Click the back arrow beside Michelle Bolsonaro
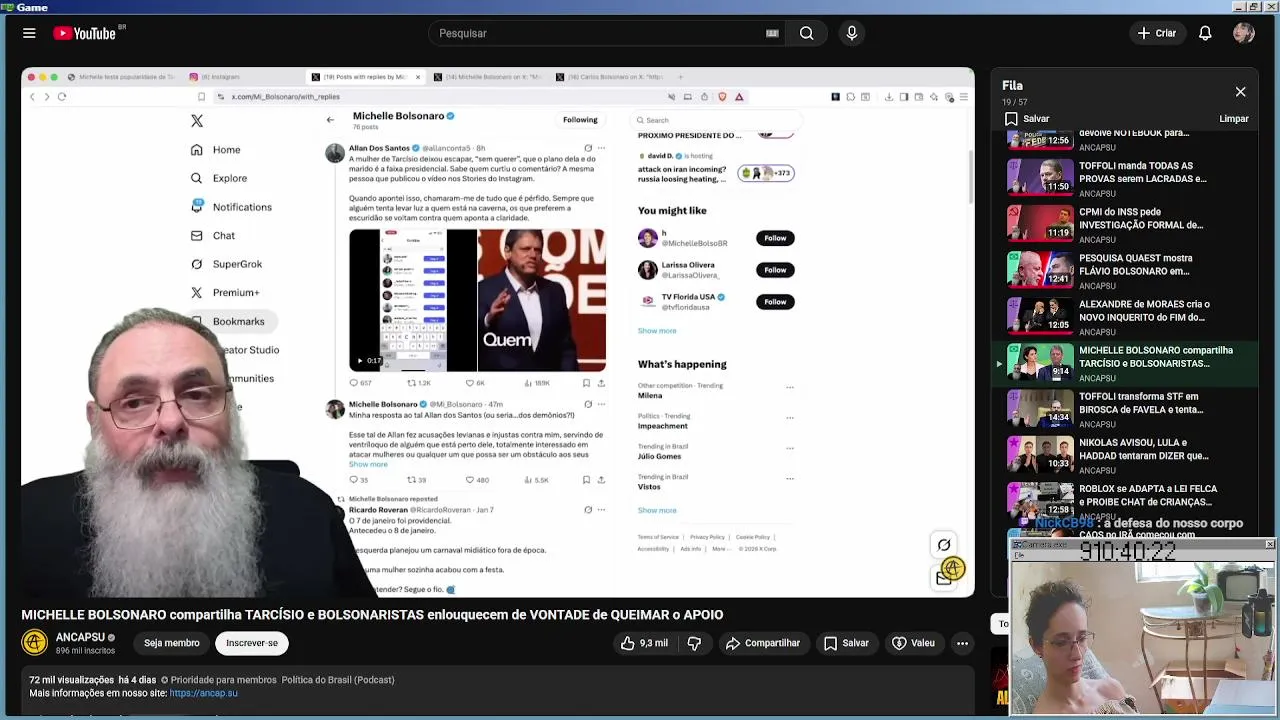This screenshot has height=720, width=1280. [x=330, y=120]
